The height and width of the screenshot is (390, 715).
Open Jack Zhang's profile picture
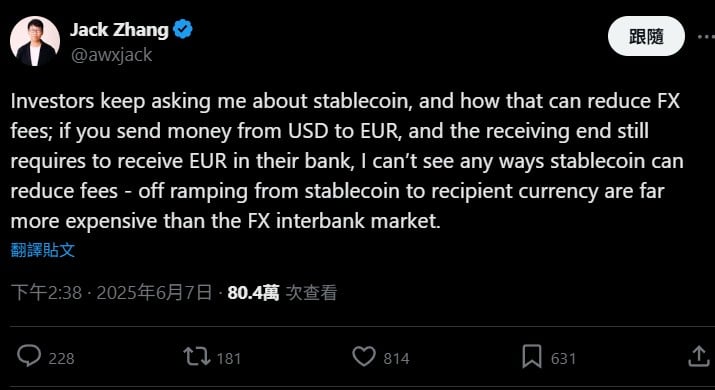35,41
